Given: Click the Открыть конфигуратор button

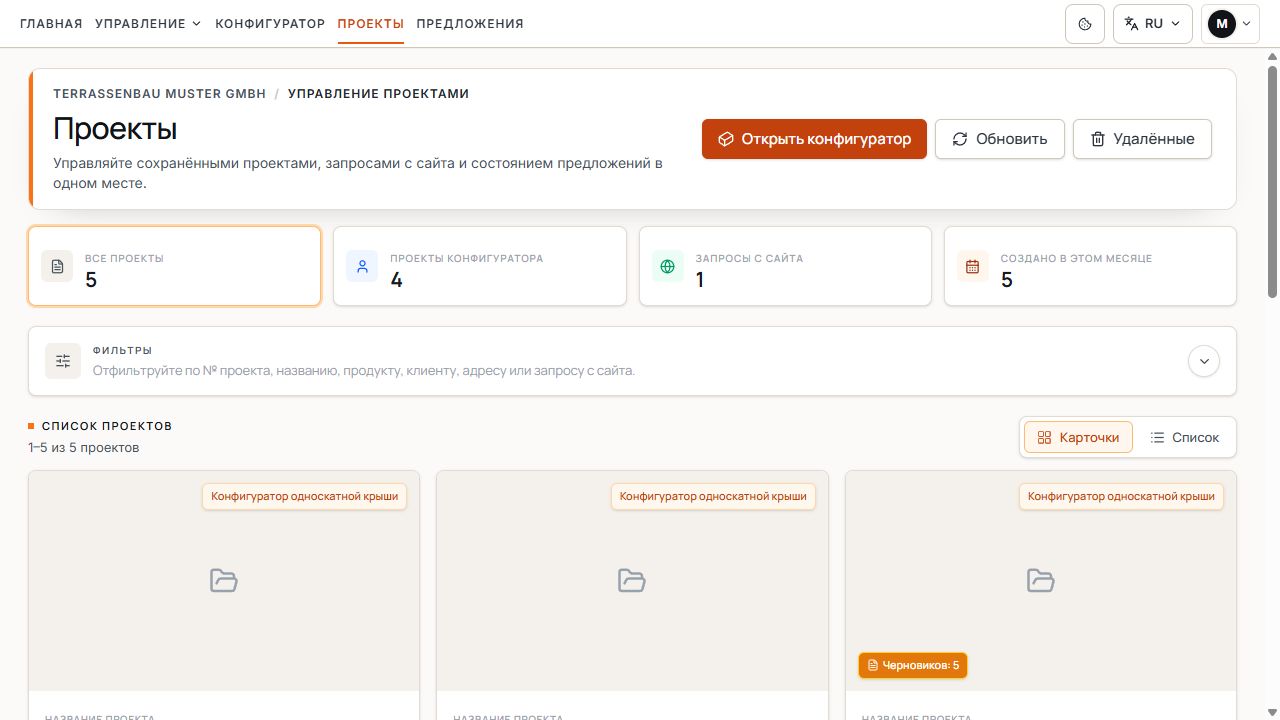Looking at the screenshot, I should click(814, 139).
